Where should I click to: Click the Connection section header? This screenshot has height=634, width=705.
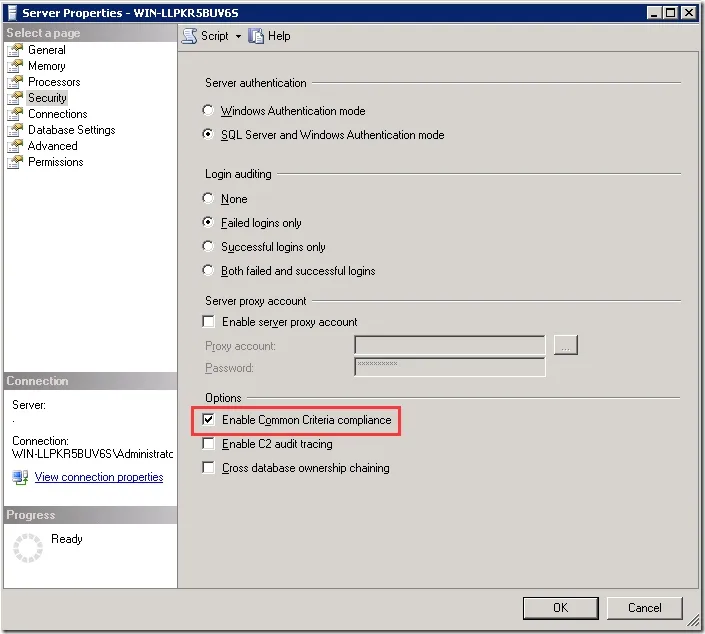pyautogui.click(x=37, y=381)
